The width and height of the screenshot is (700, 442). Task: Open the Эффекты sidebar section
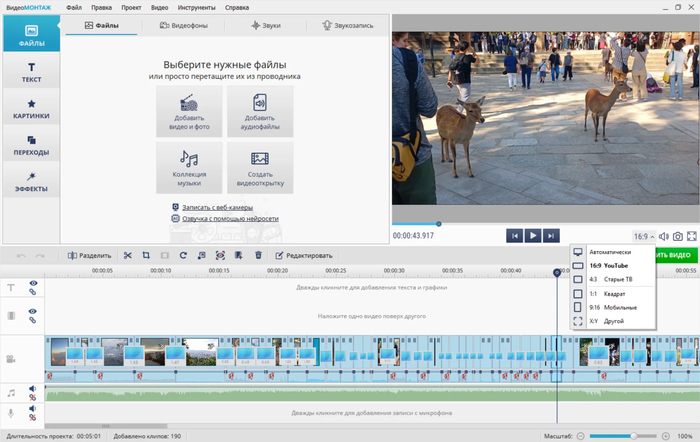(30, 180)
